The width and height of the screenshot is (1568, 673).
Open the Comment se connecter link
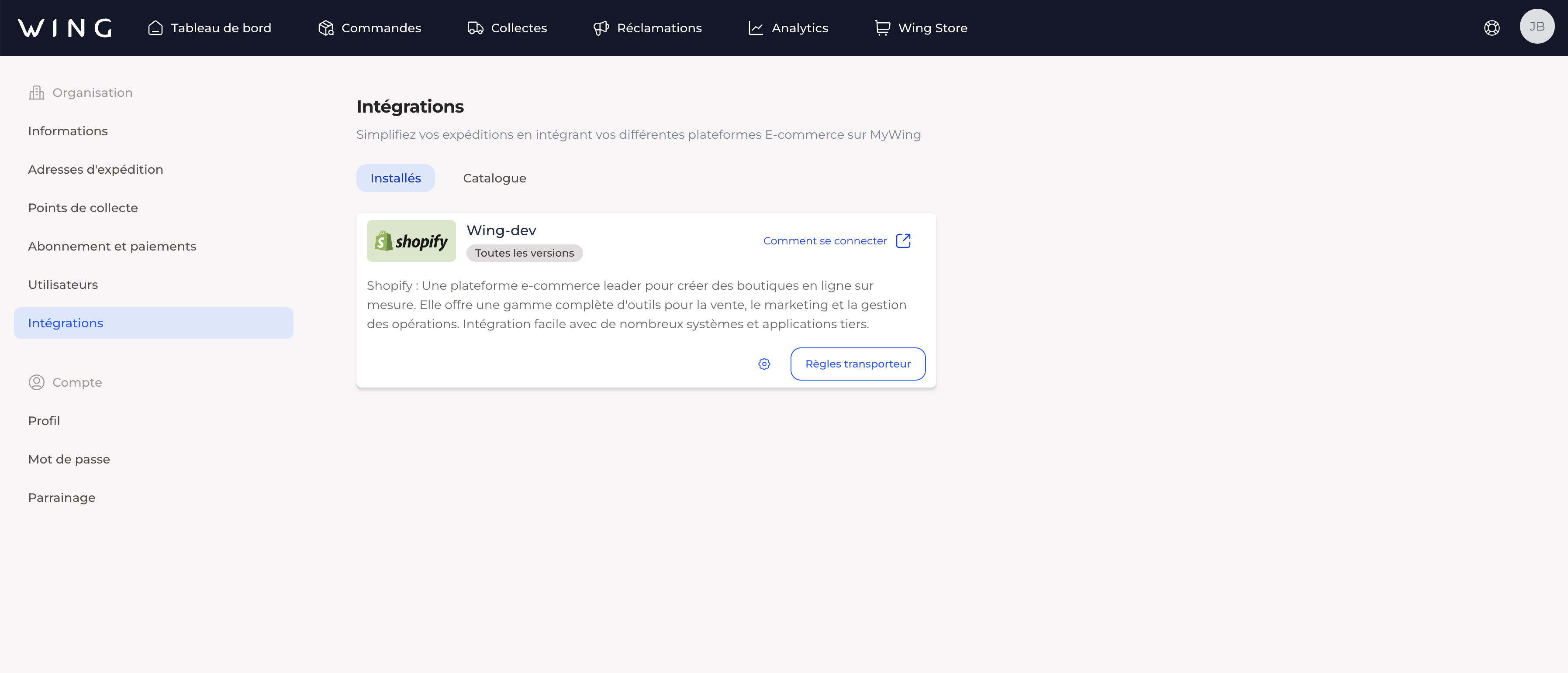[x=825, y=241]
